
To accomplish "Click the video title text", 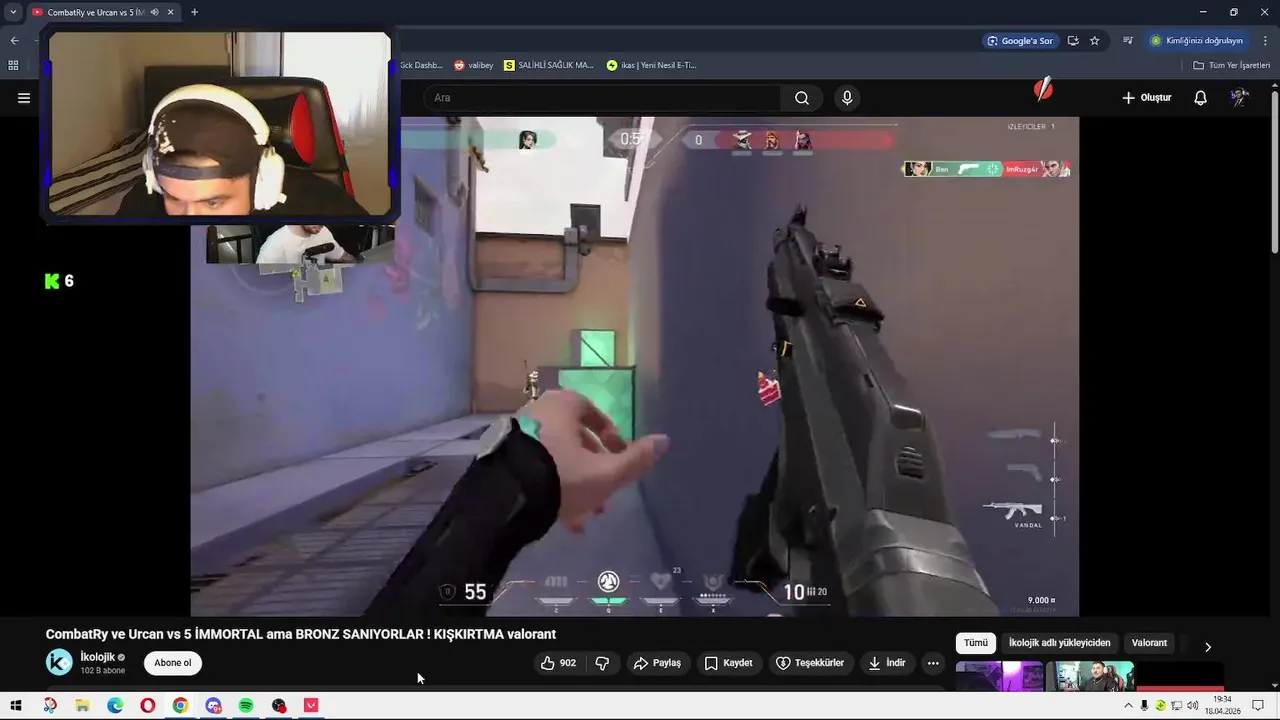I will click(x=301, y=634).
